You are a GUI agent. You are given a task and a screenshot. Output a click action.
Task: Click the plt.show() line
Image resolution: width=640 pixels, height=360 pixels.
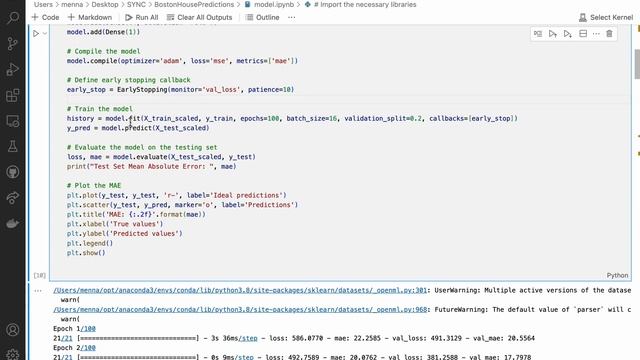(x=86, y=253)
